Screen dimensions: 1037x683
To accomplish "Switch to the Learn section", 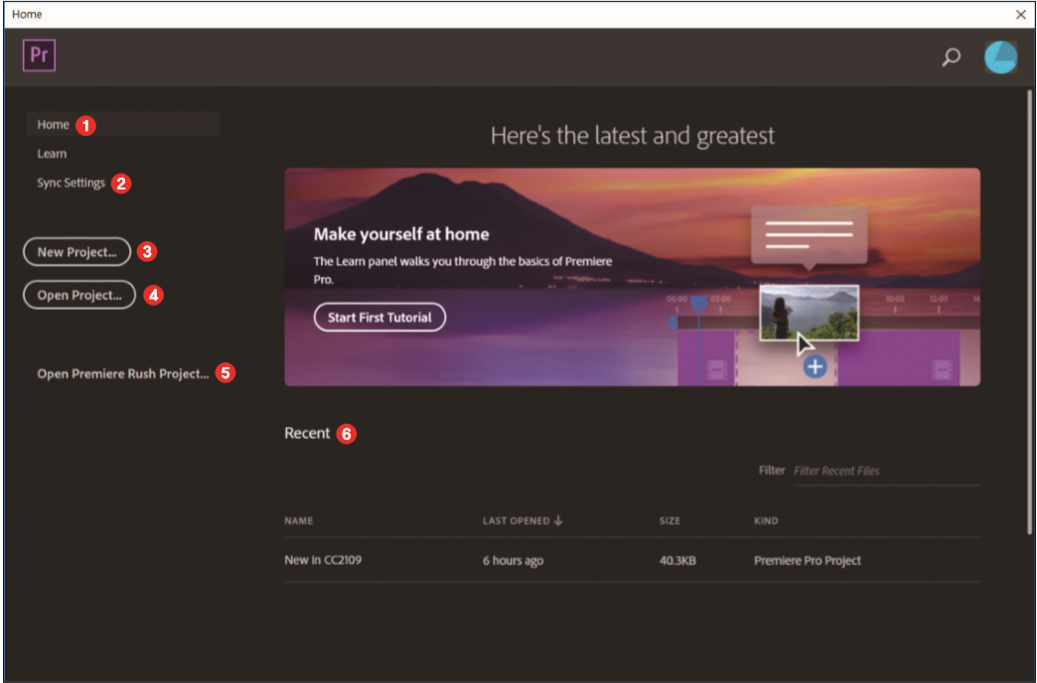I will 52,153.
